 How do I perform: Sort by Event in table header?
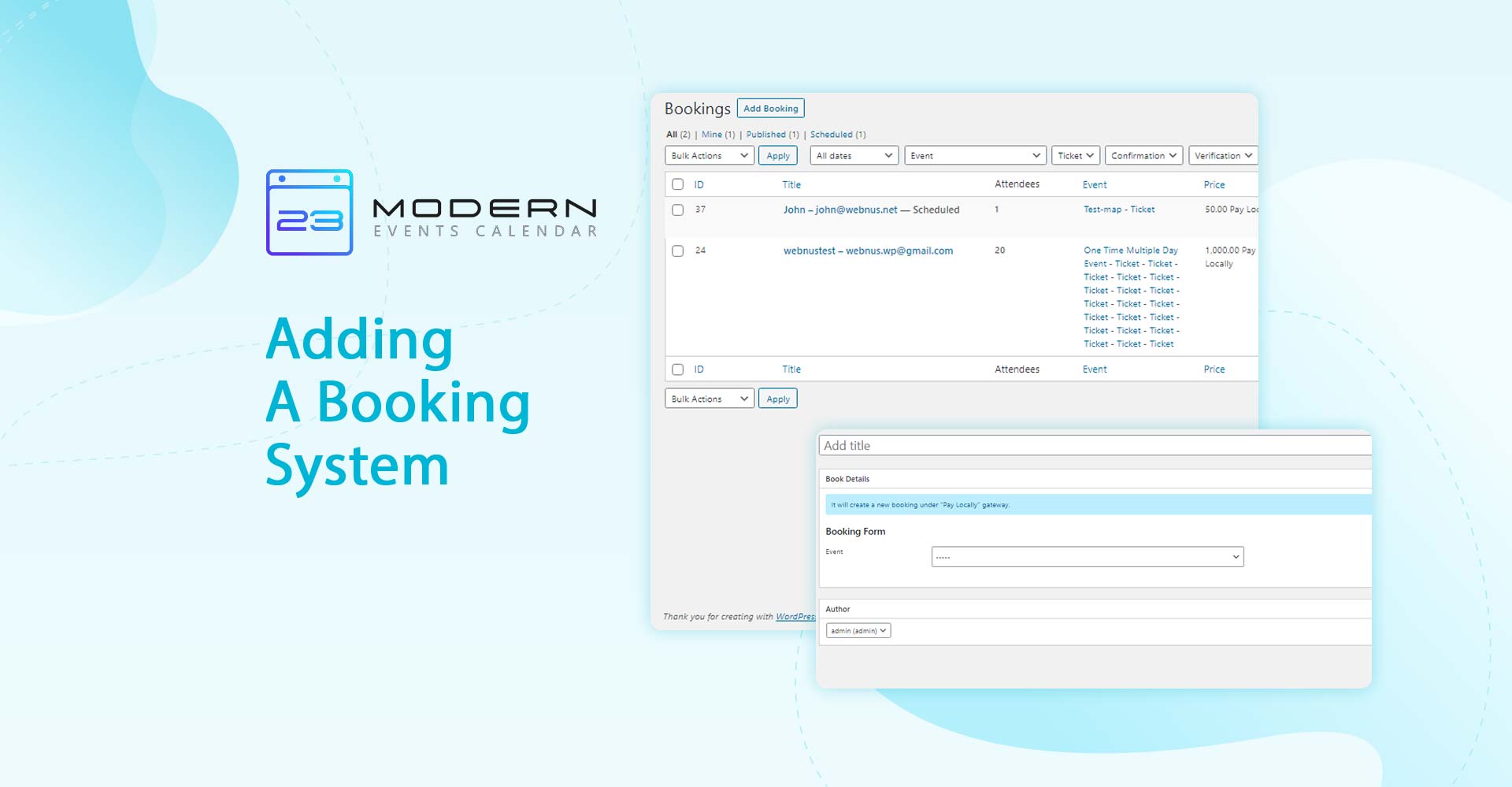1095,185
